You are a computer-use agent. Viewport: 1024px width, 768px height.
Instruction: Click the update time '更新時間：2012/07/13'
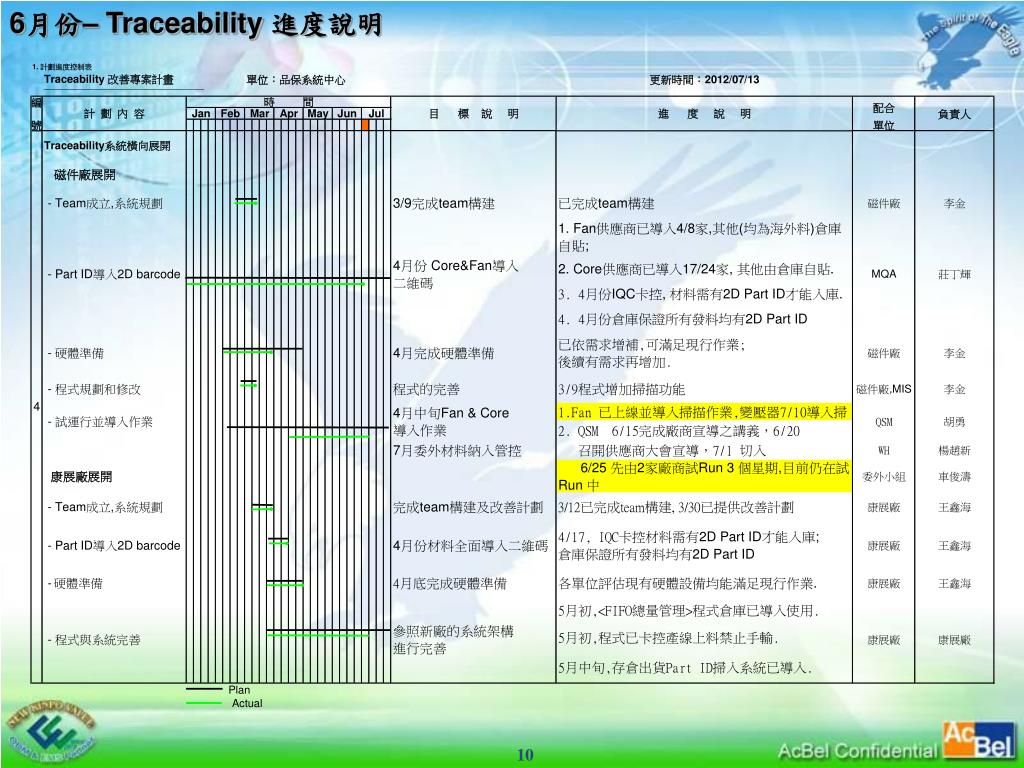tap(704, 80)
